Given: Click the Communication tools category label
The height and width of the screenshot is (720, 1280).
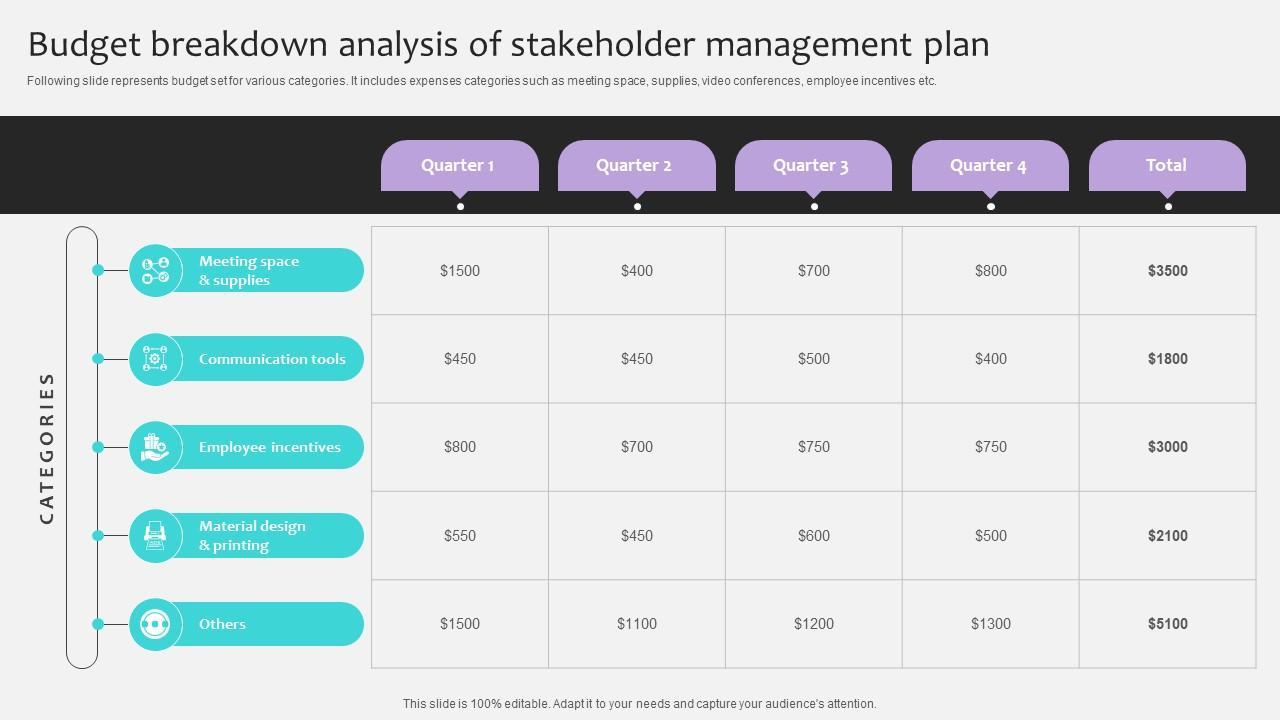Looking at the screenshot, I should point(272,359).
